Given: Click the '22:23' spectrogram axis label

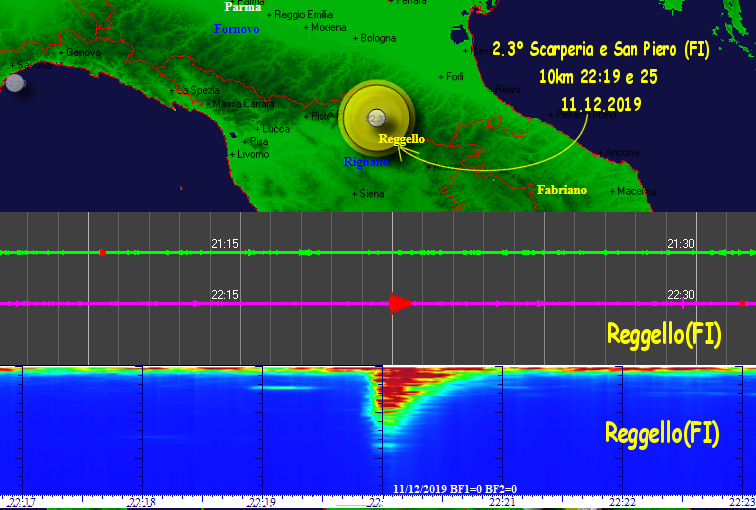Looking at the screenshot, I should [742, 503].
